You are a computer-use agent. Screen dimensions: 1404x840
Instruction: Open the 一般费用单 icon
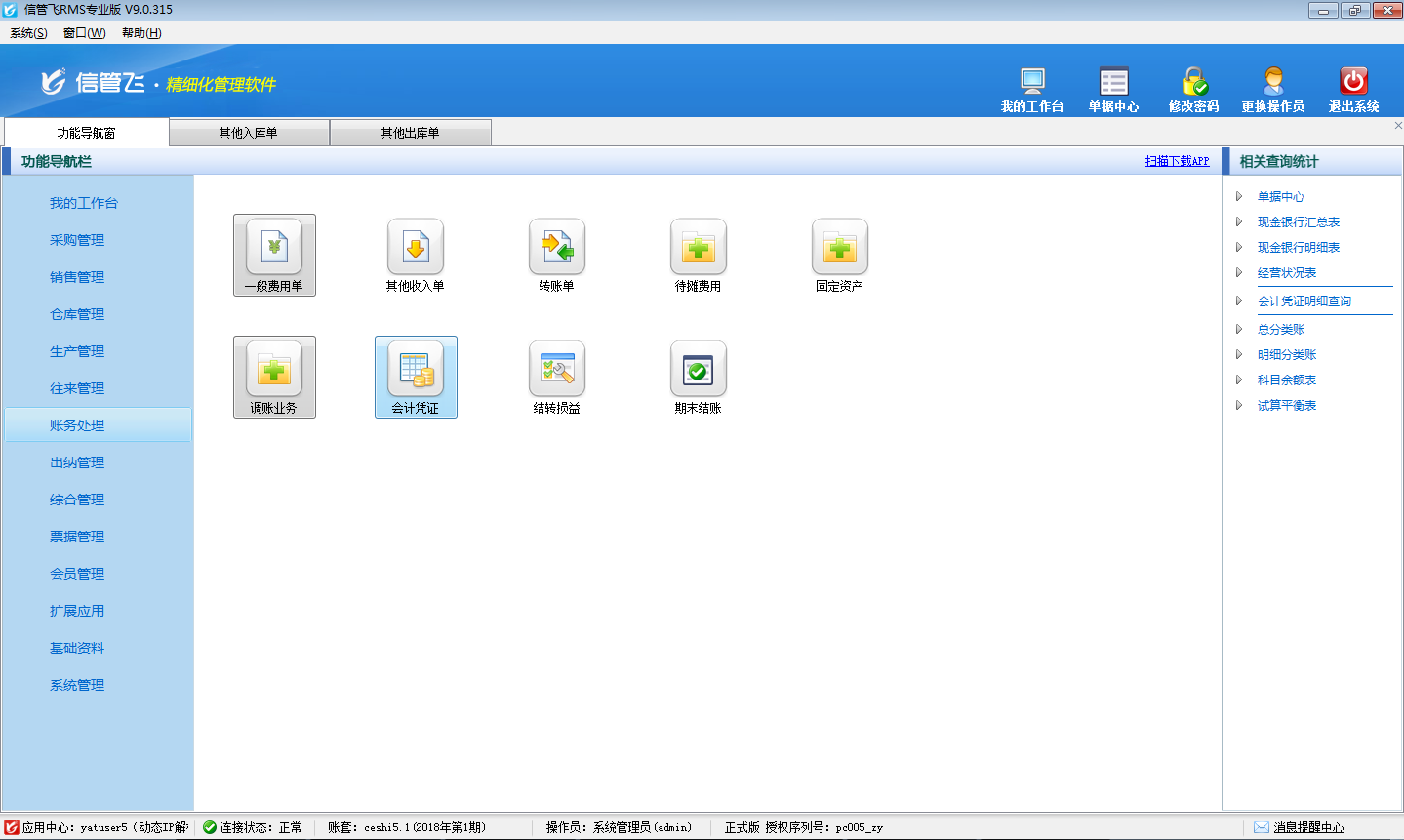coord(274,247)
